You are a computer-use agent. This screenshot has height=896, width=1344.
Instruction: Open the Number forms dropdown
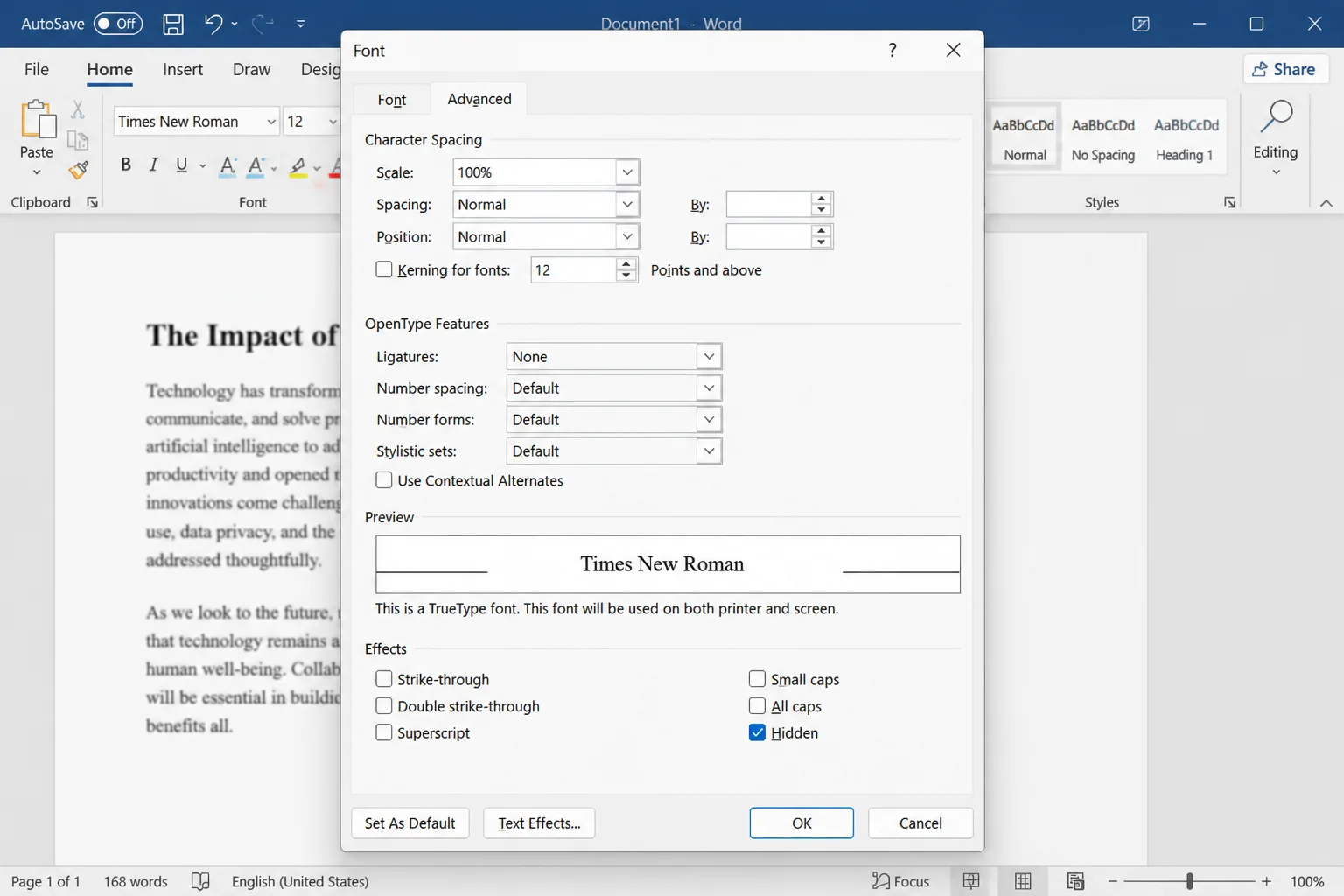coord(710,420)
